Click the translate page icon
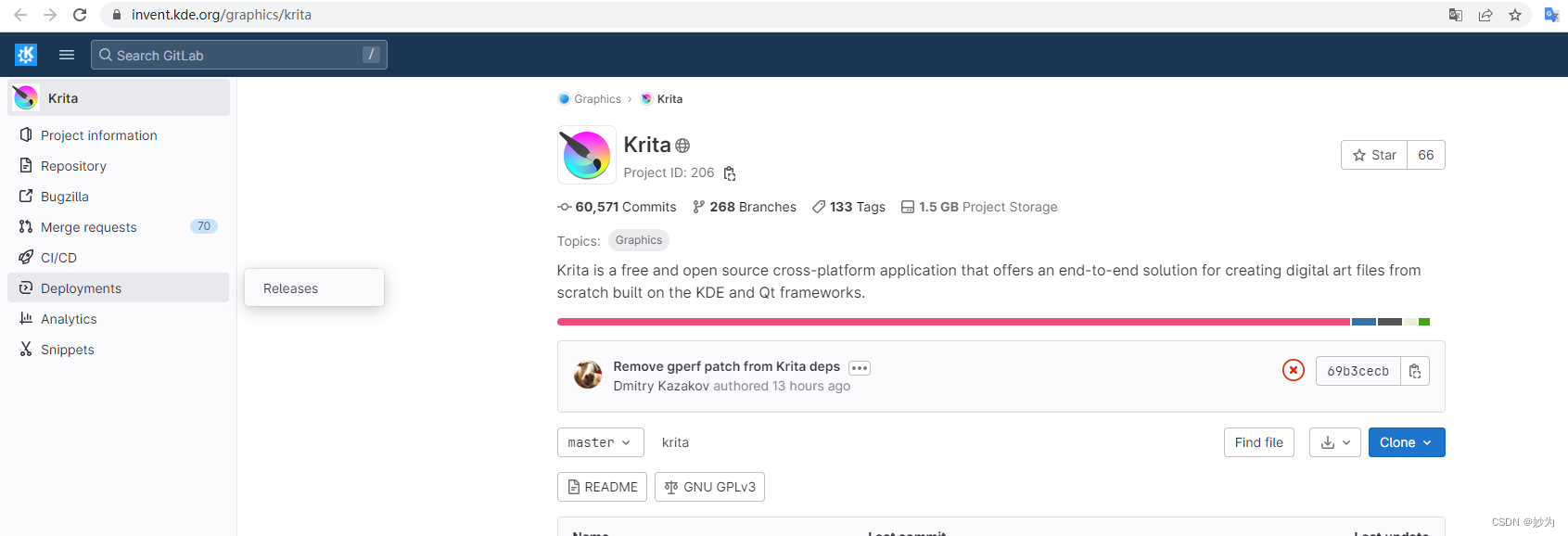Viewport: 1568px width, 536px height. [x=1456, y=15]
